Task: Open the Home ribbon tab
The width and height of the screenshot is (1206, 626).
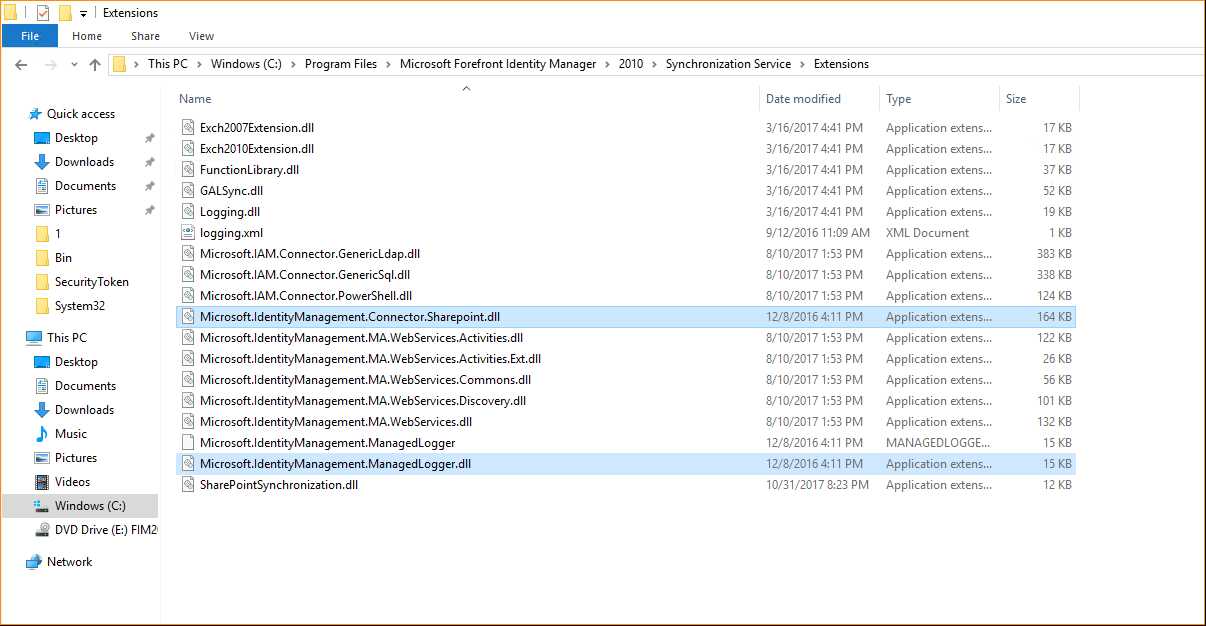Action: (x=87, y=36)
